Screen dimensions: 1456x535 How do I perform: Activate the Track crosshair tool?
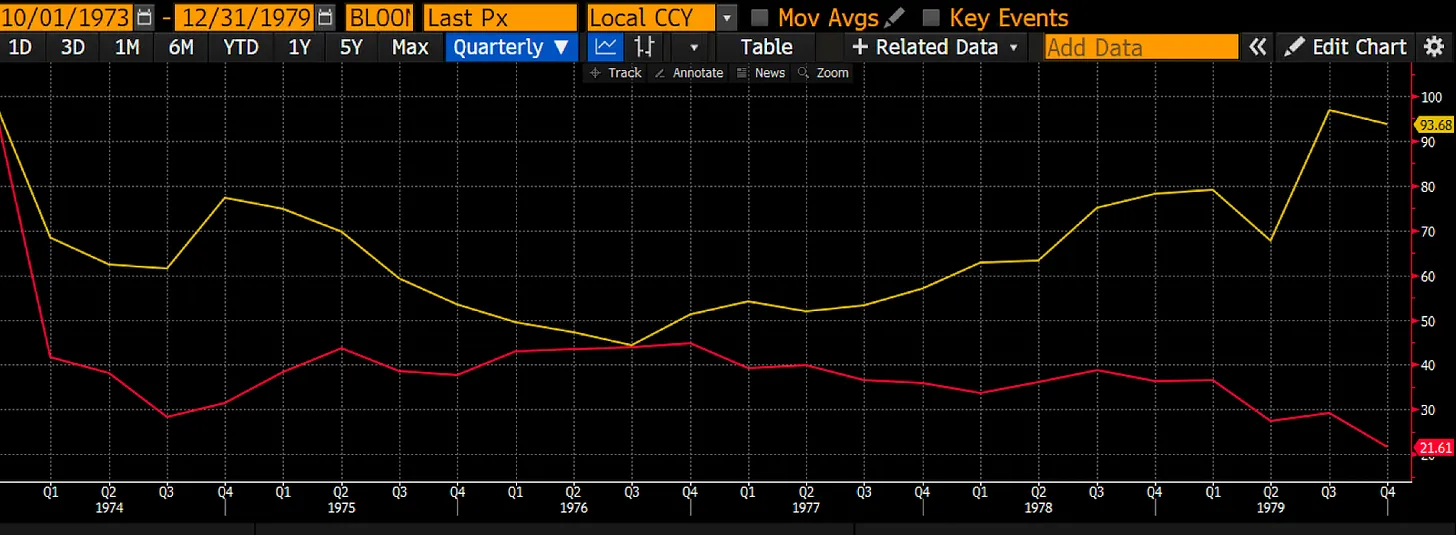click(616, 73)
